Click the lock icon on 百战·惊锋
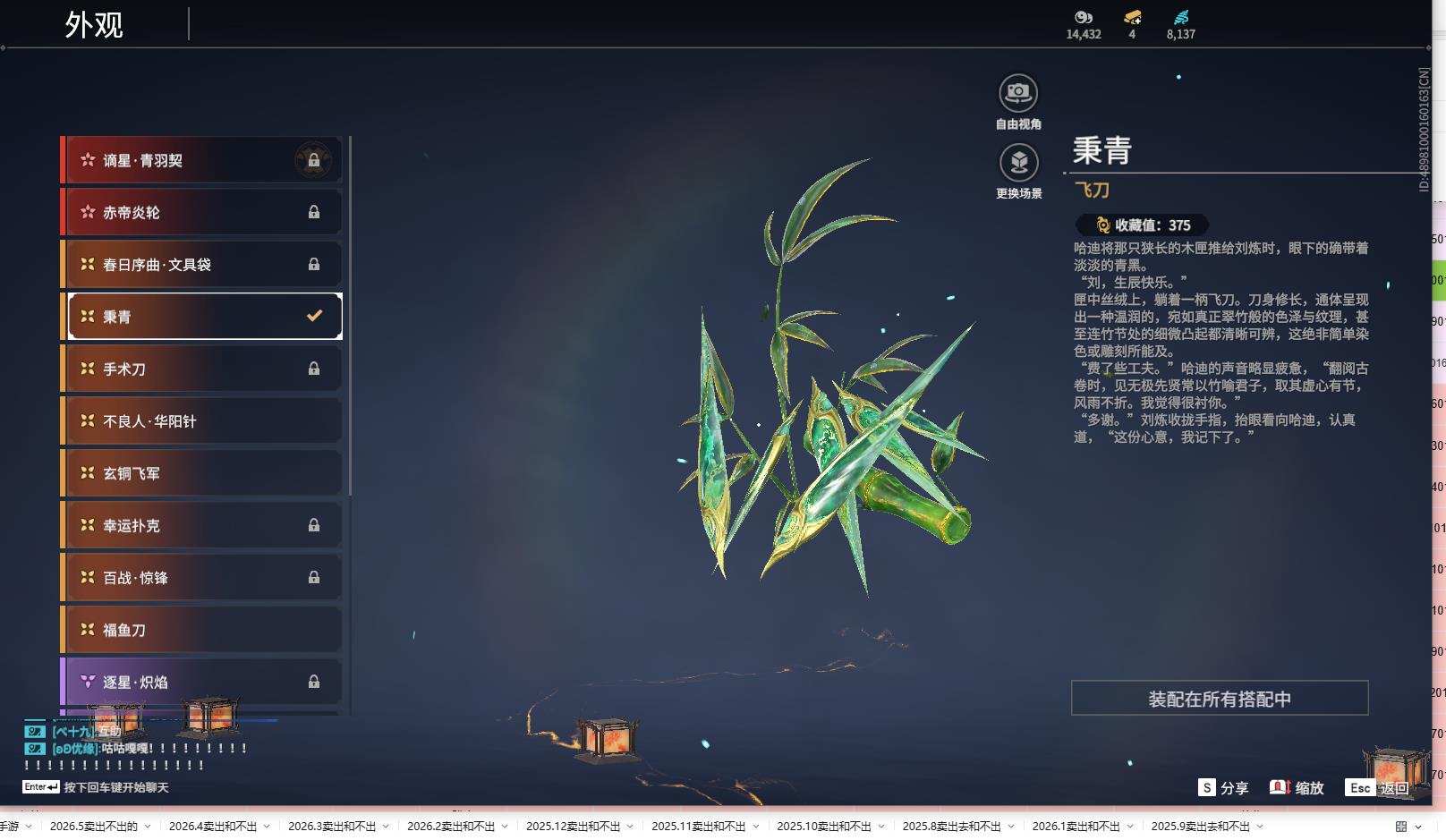 tap(314, 577)
